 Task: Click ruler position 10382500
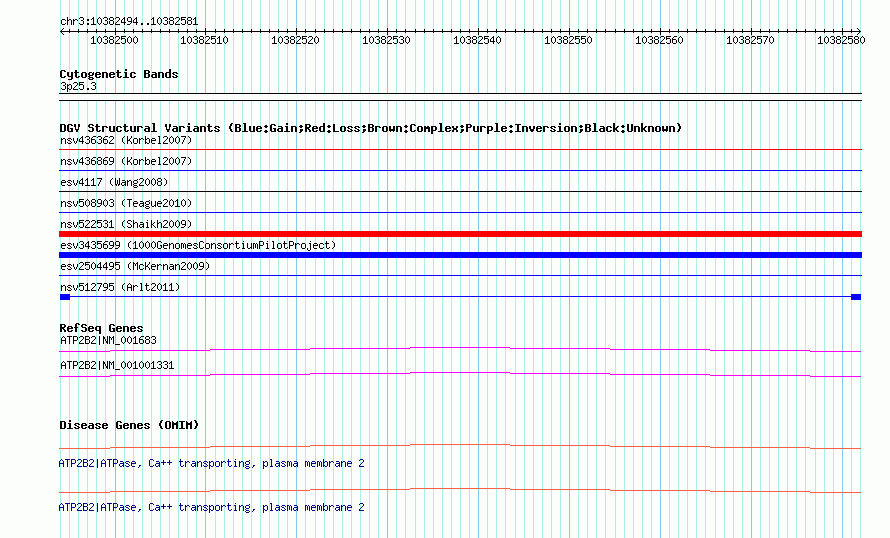point(114,40)
